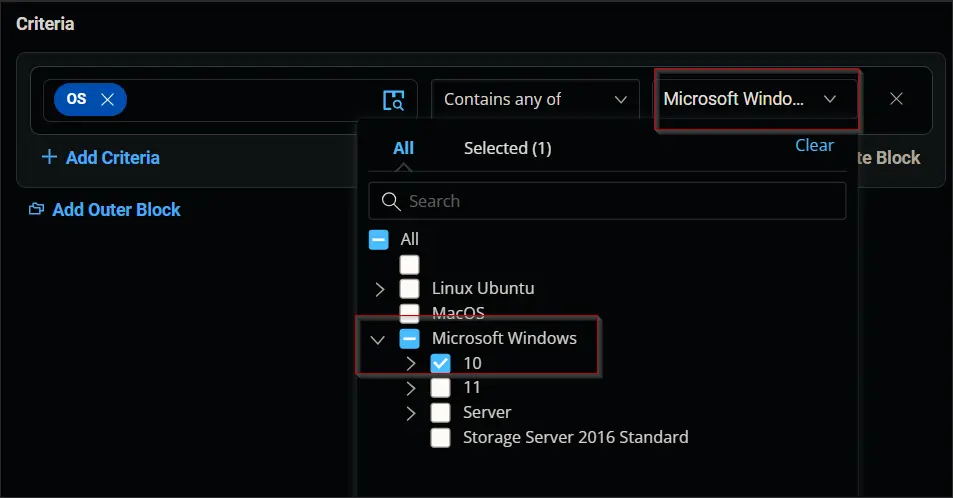Screen dimensions: 953x498
Task: Focus the Search input field
Action: coord(607,201)
